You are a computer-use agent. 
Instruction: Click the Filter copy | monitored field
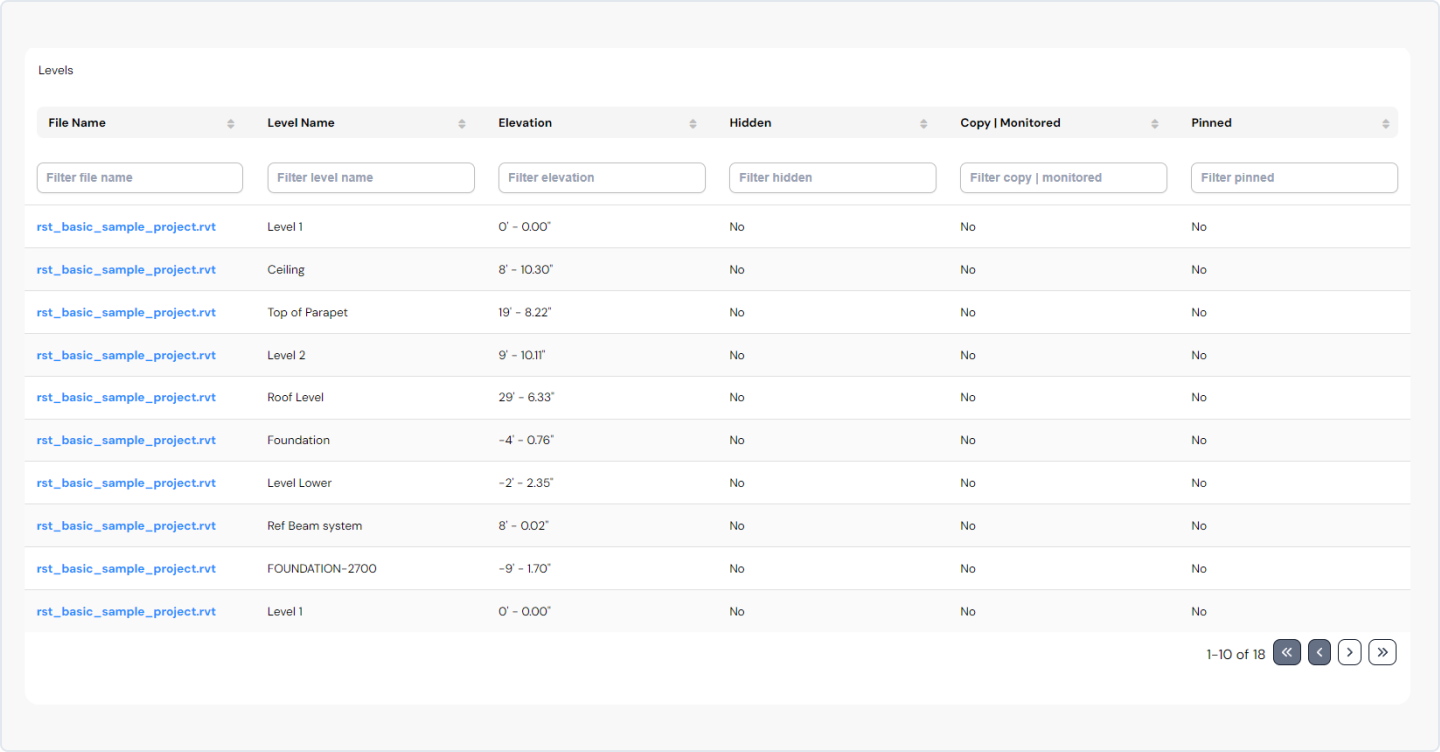tap(1063, 178)
